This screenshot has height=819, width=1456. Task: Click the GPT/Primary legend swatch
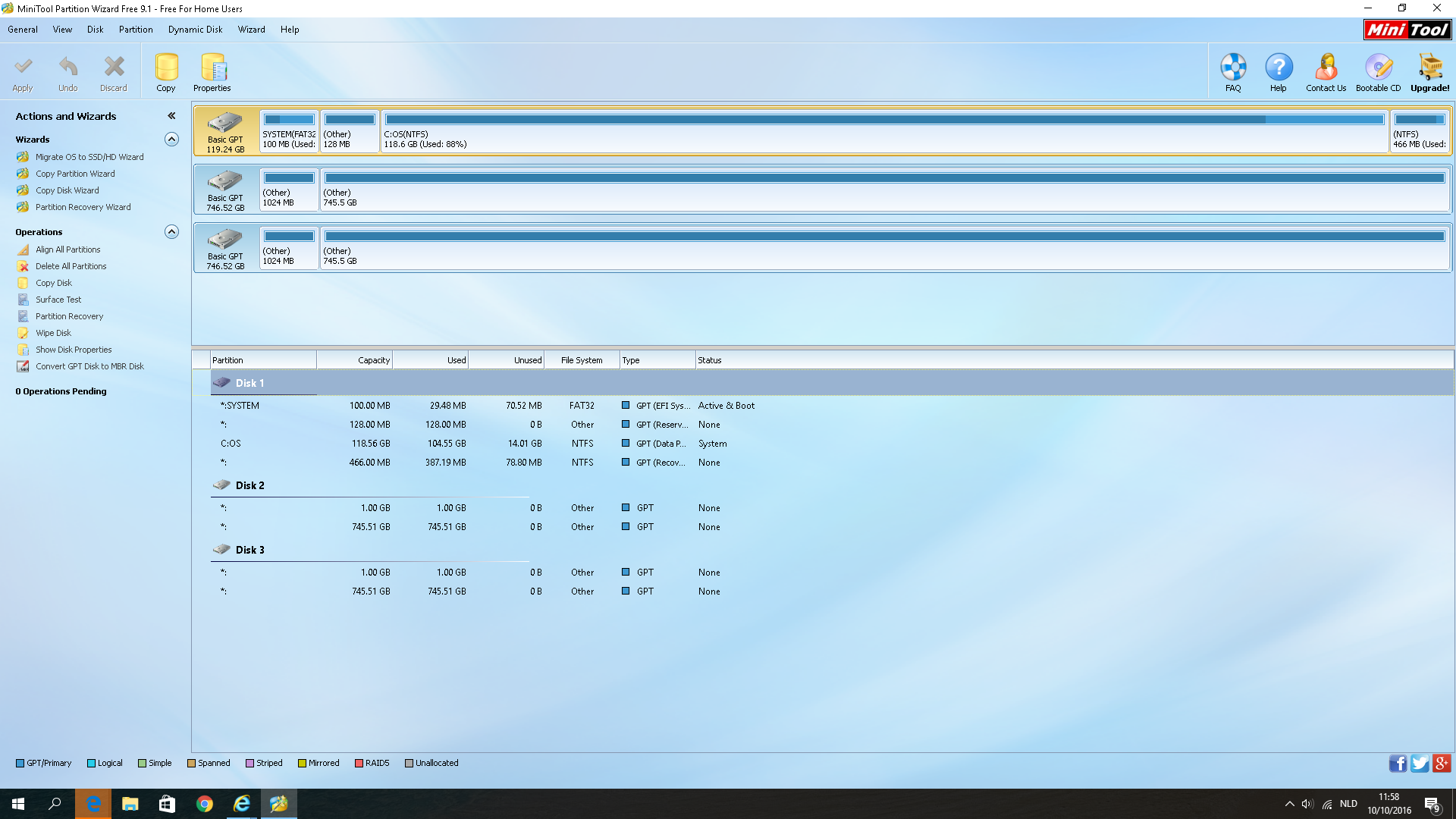click(x=20, y=763)
